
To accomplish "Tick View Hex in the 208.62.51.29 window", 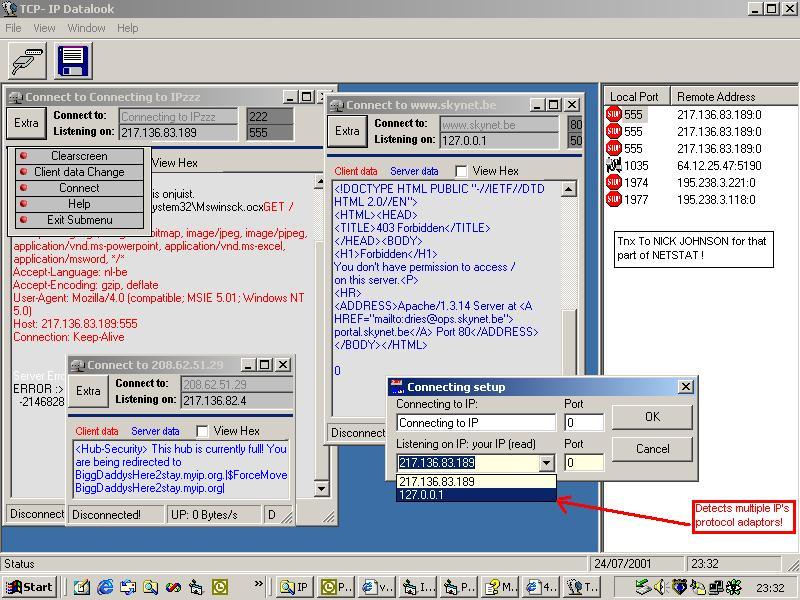I will (x=203, y=431).
